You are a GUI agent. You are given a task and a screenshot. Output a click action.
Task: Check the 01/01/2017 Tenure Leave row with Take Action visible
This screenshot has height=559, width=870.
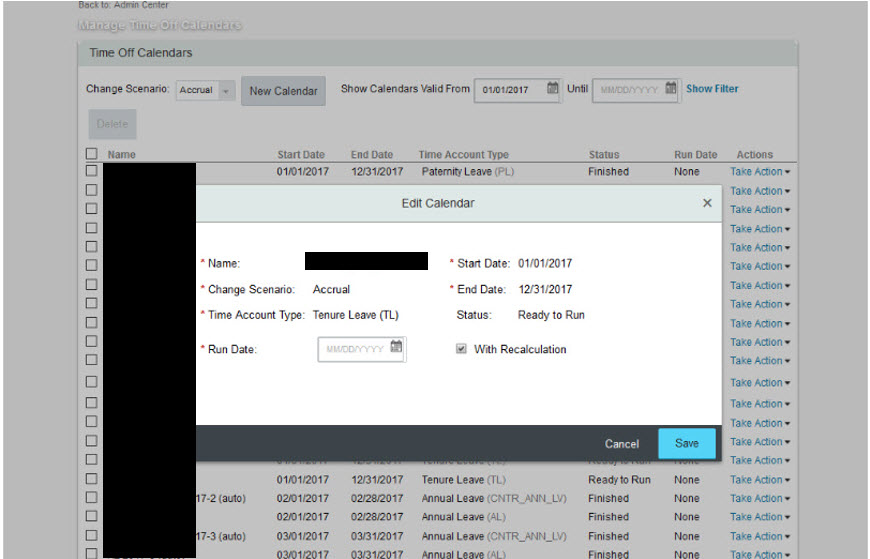(x=92, y=479)
